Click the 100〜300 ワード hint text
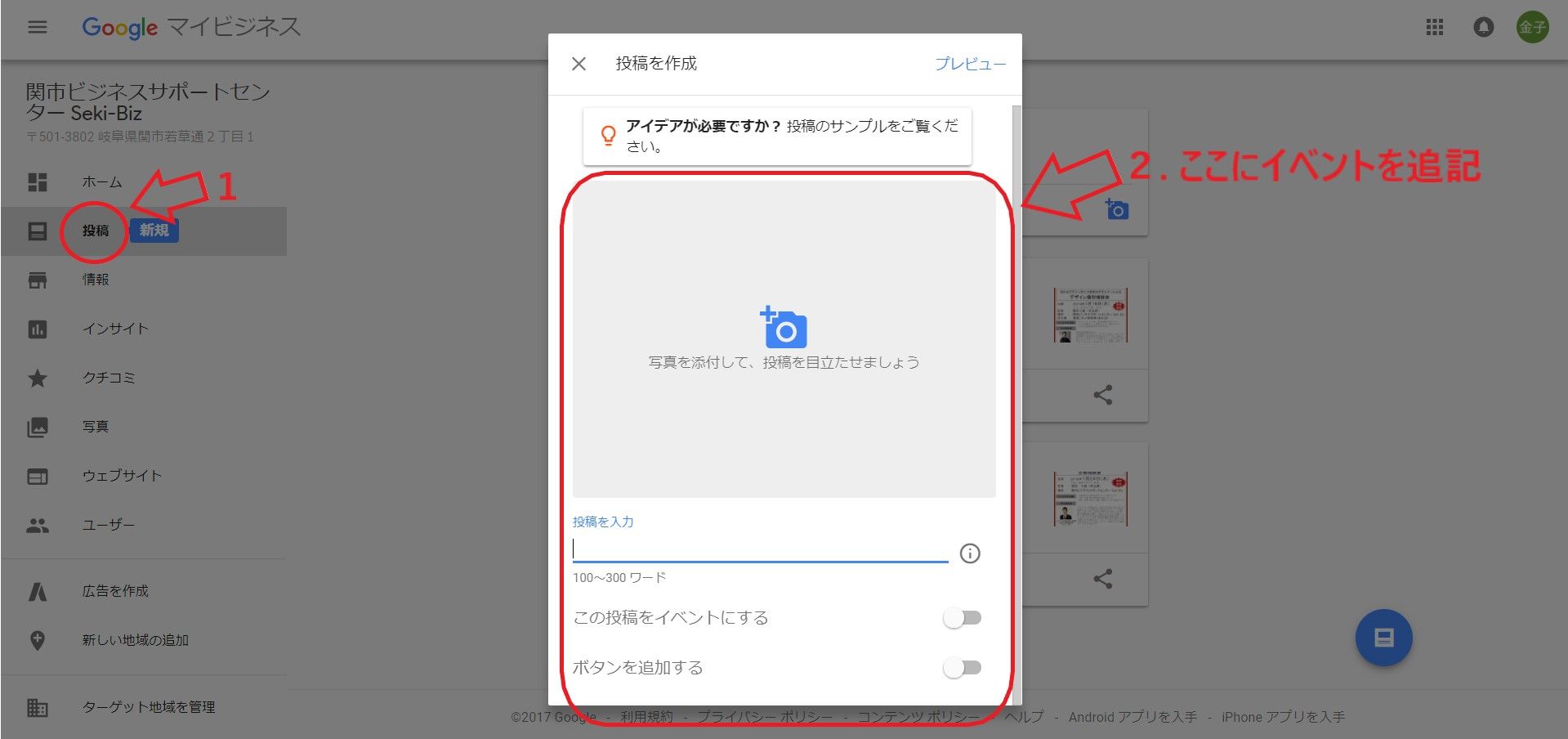The height and width of the screenshot is (739, 1568). click(619, 578)
